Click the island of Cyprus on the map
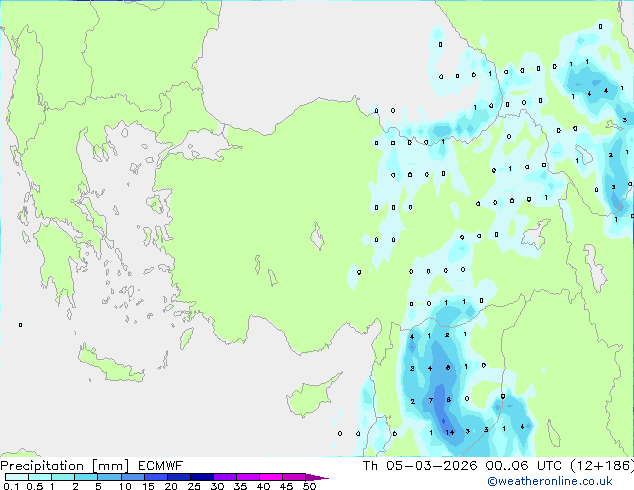The image size is (634, 490). pos(311,397)
